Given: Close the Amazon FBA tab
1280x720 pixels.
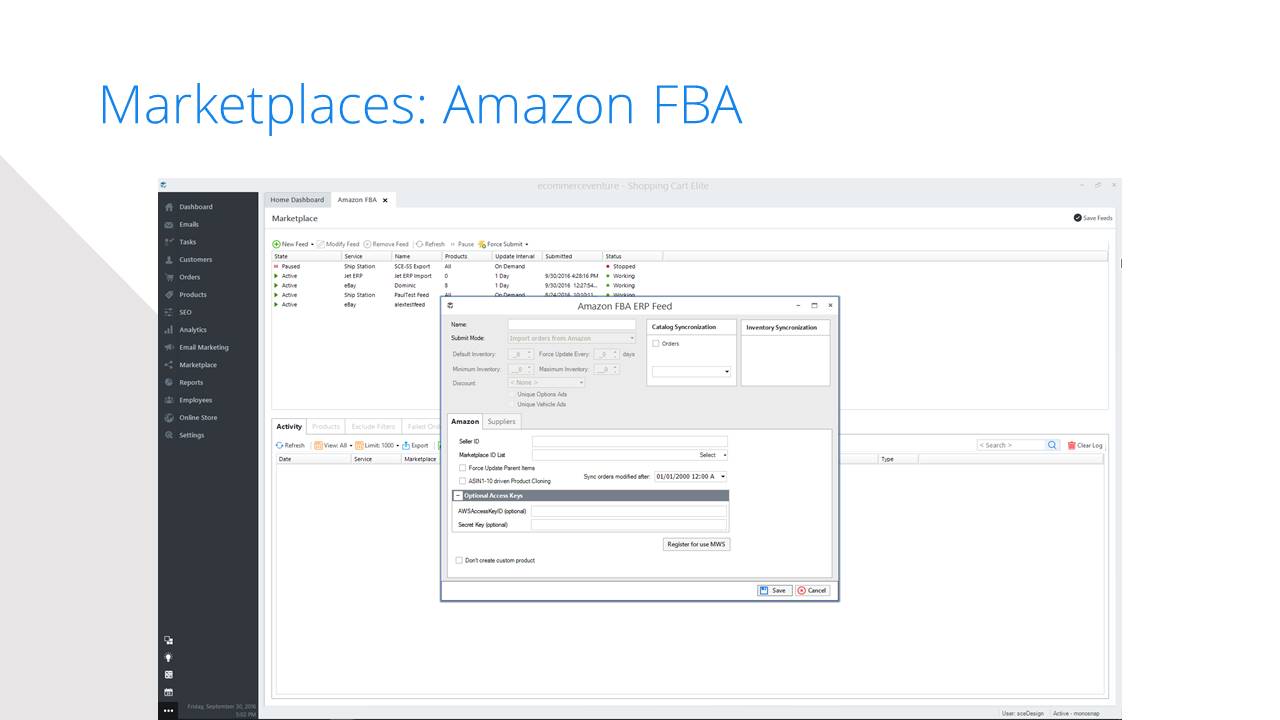Looking at the screenshot, I should coord(385,200).
